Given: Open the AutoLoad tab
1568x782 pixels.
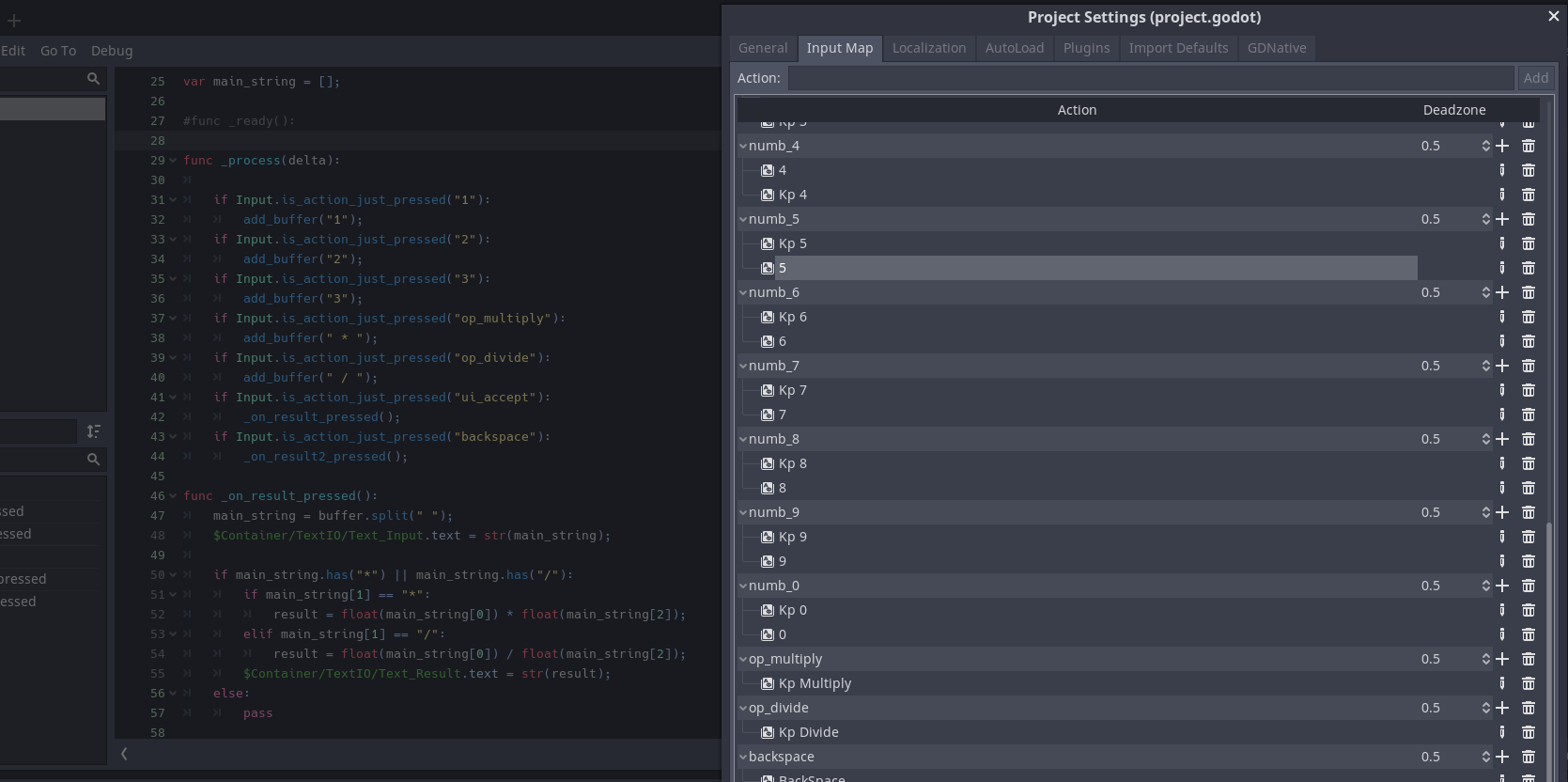Looking at the screenshot, I should [x=1014, y=48].
